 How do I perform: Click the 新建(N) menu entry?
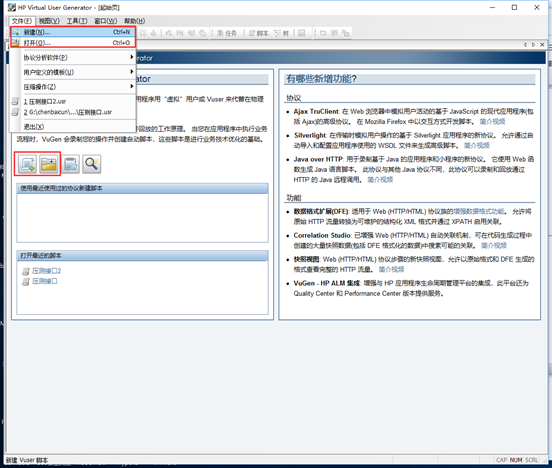[x=73, y=32]
